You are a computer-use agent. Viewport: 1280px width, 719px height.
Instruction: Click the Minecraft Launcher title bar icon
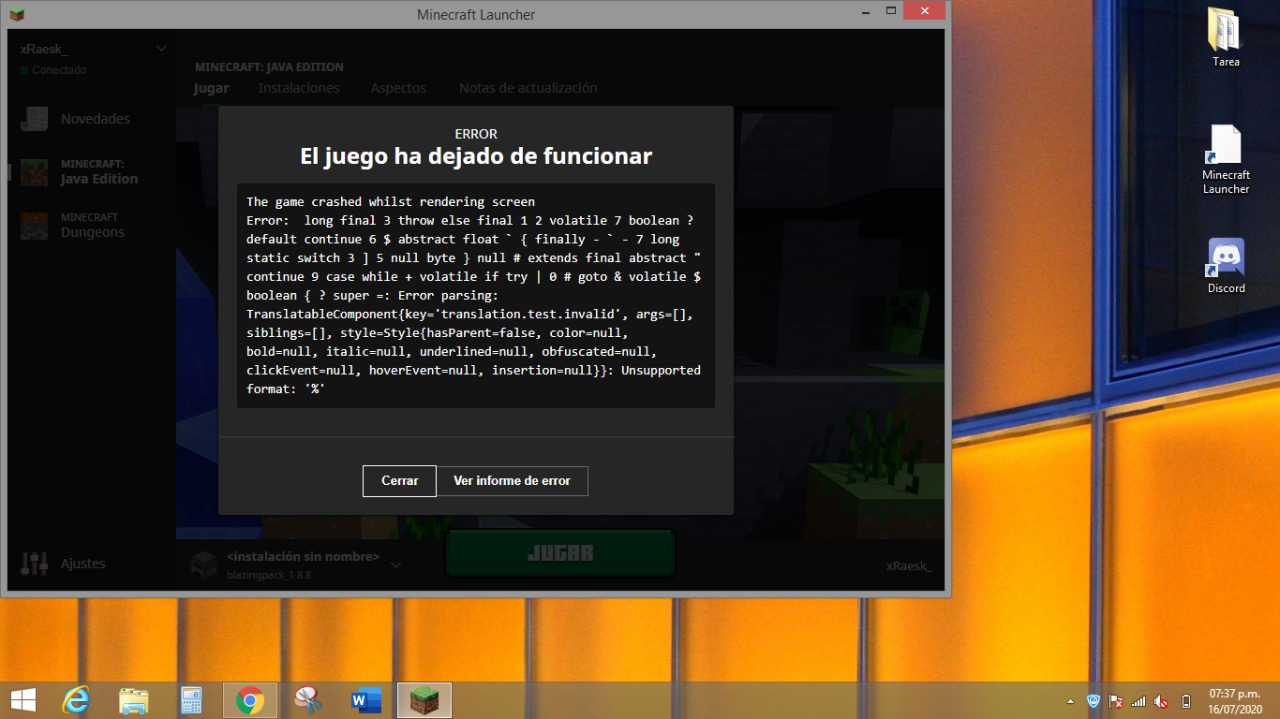pyautogui.click(x=17, y=15)
